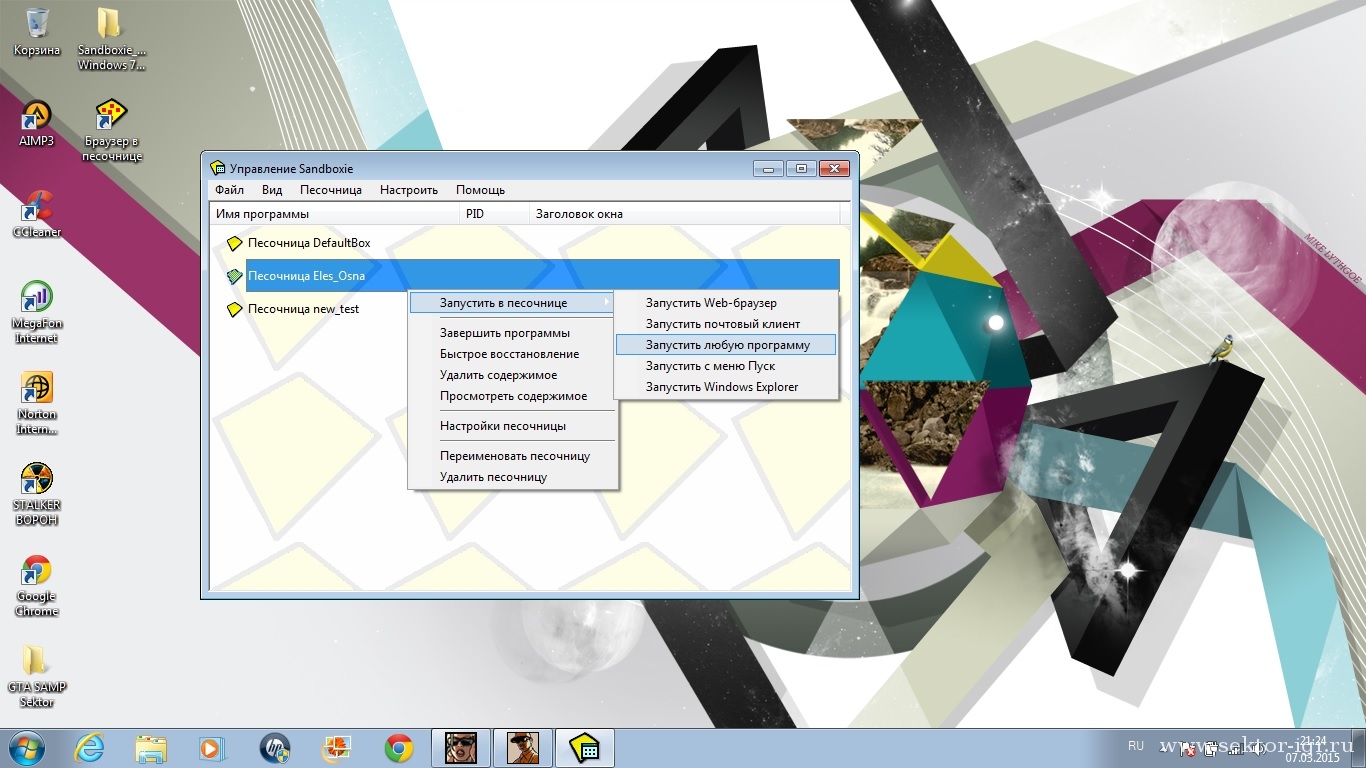Open the Sandboxie Windows 7 folder

111,39
